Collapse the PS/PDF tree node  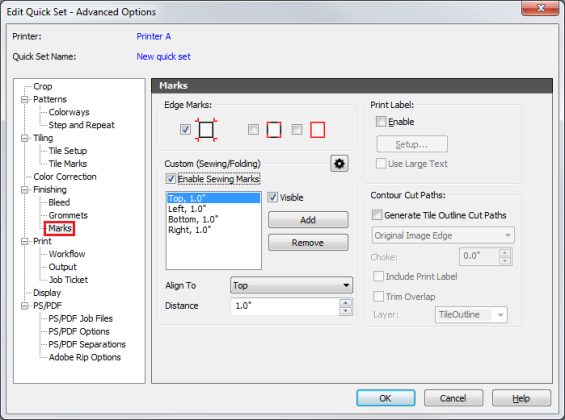click(25, 306)
